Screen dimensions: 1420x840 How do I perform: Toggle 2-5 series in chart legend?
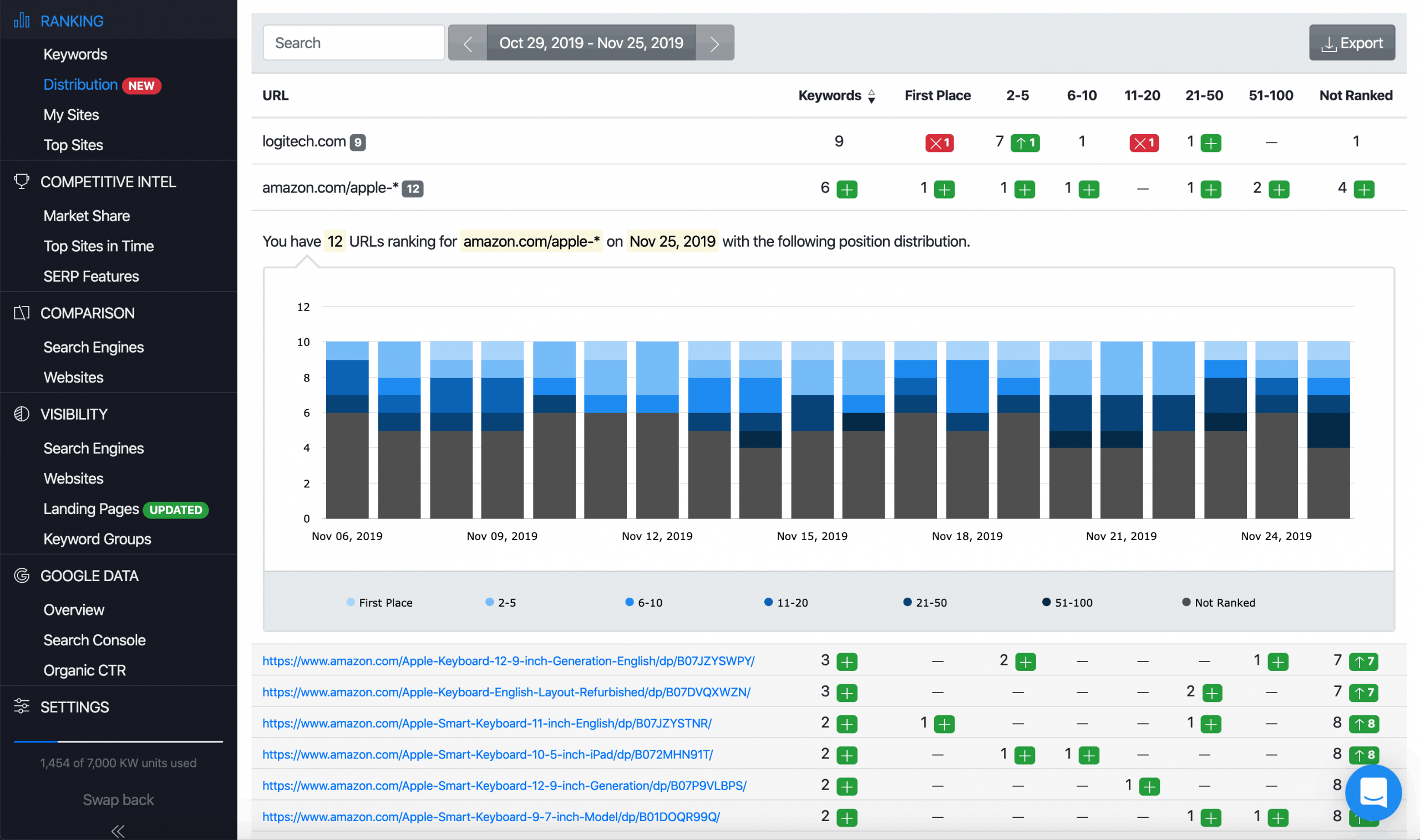pyautogui.click(x=500, y=603)
